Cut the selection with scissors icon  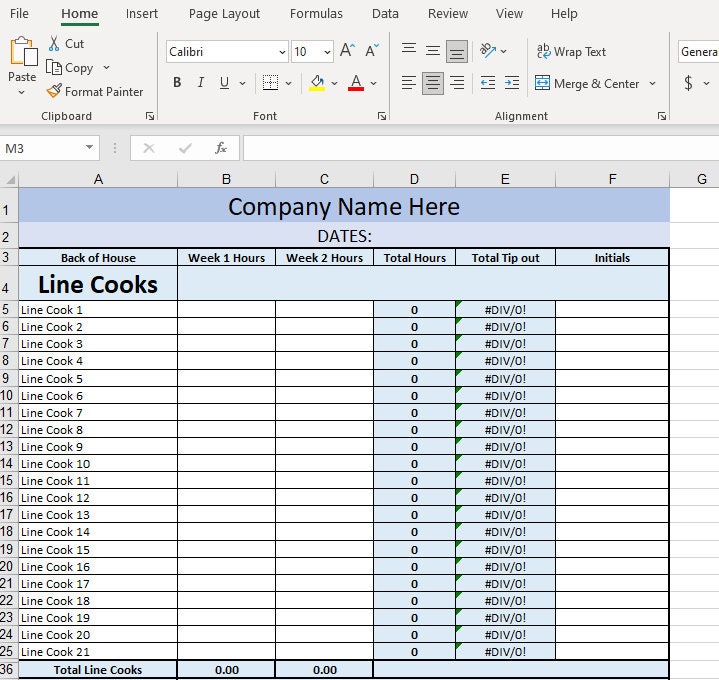tap(54, 44)
